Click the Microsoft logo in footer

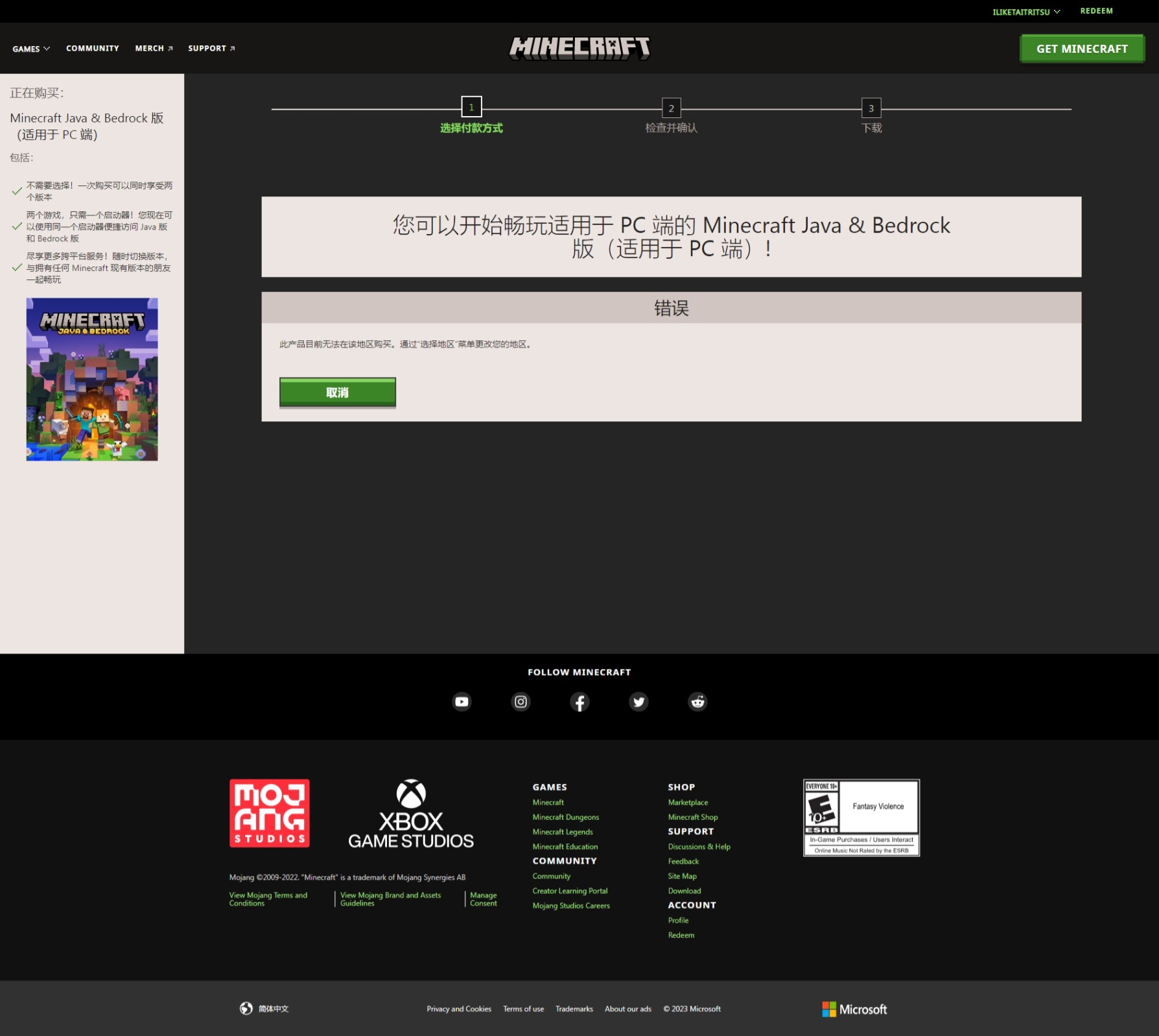[854, 1009]
